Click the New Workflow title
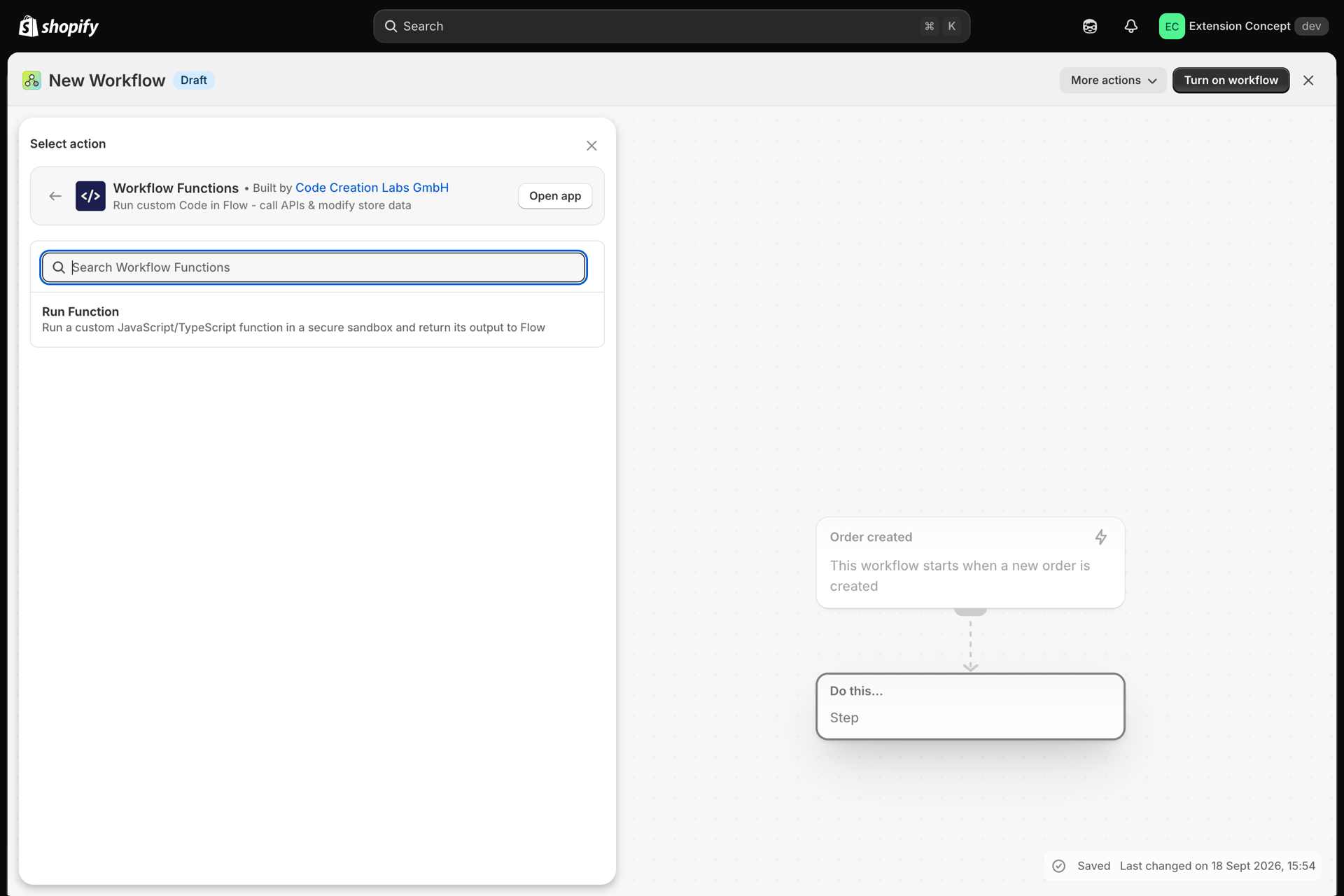 coord(107,80)
